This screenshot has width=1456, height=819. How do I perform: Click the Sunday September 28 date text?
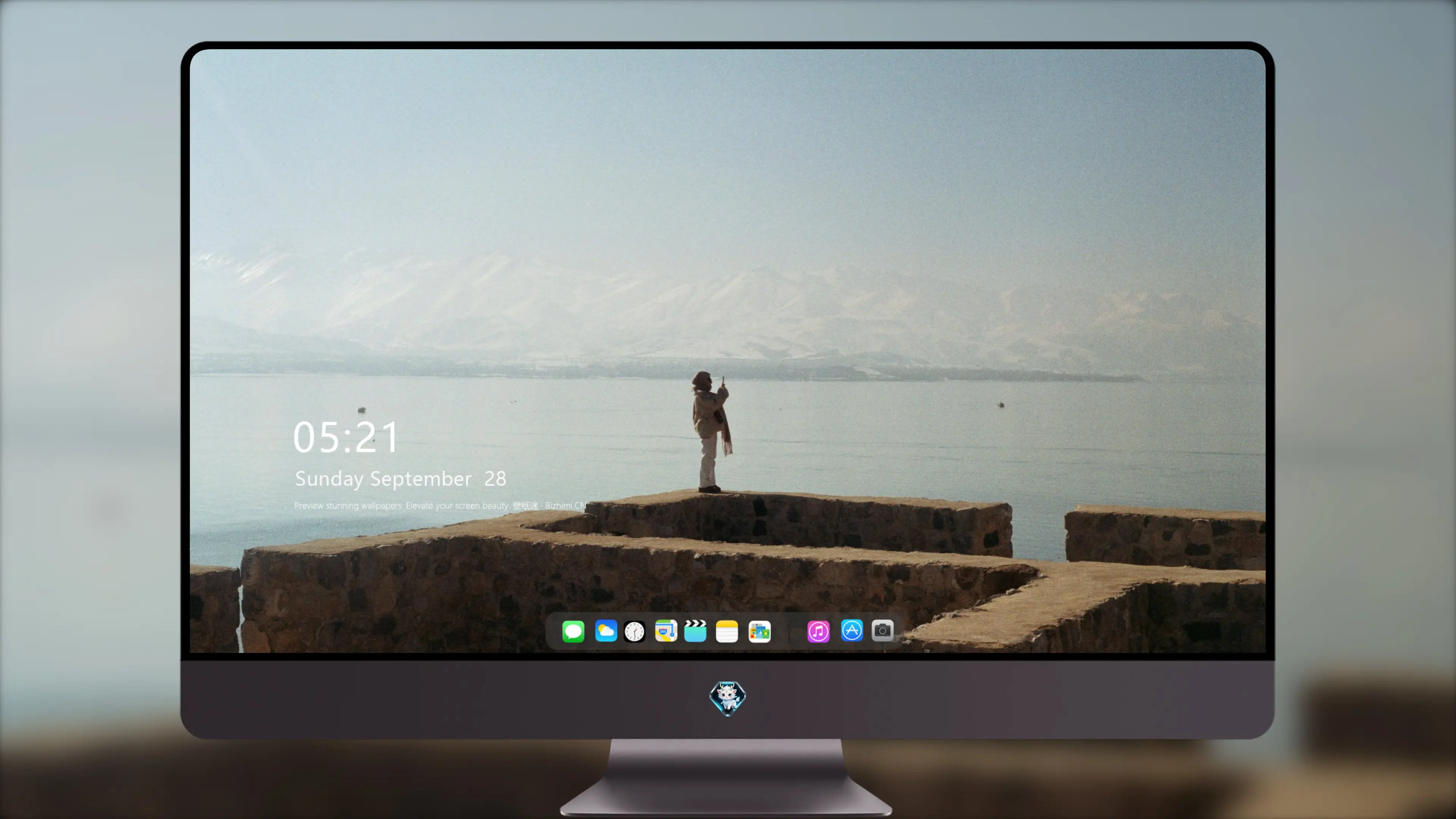tap(400, 479)
